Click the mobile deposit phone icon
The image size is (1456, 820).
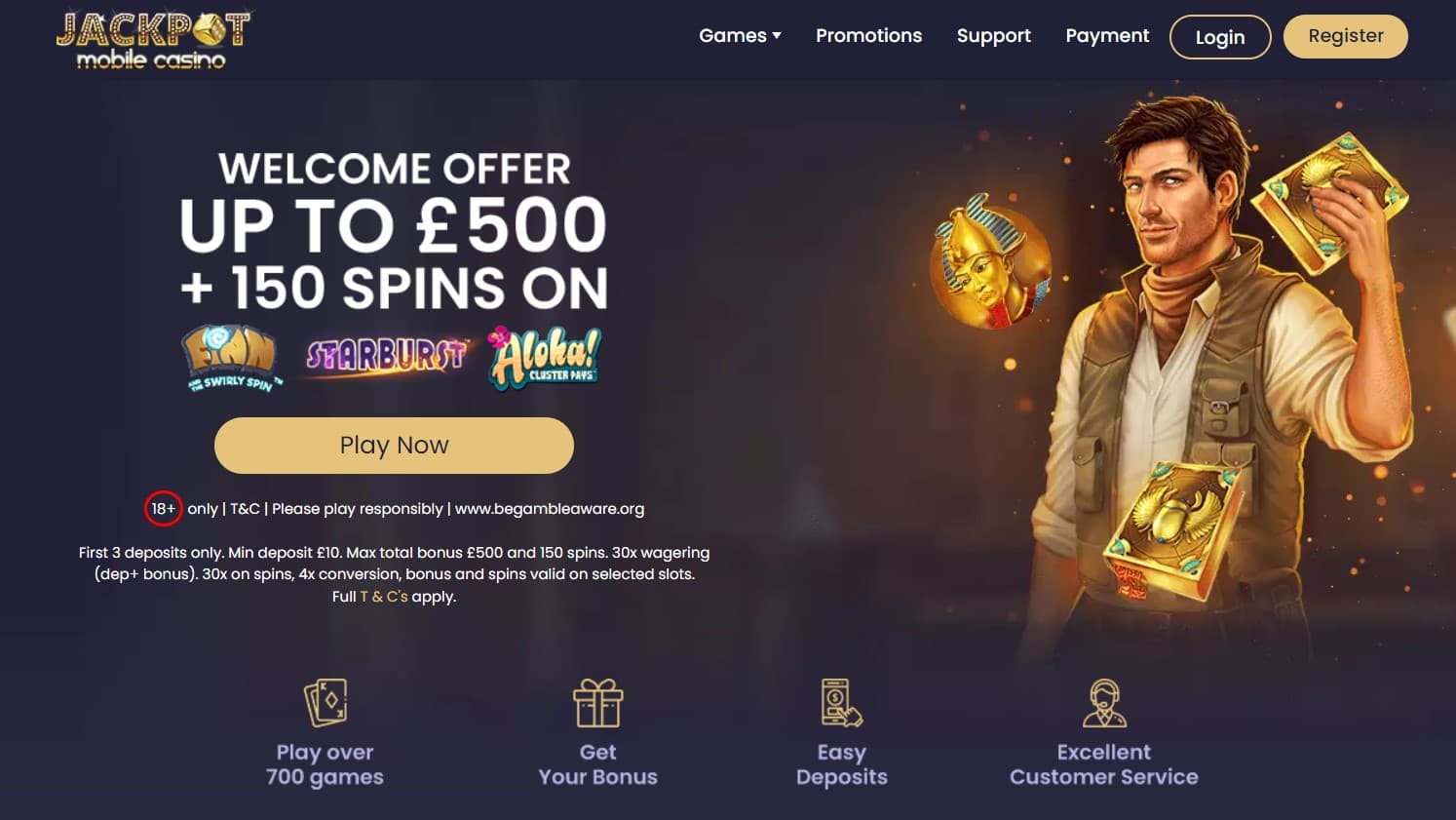click(x=842, y=703)
